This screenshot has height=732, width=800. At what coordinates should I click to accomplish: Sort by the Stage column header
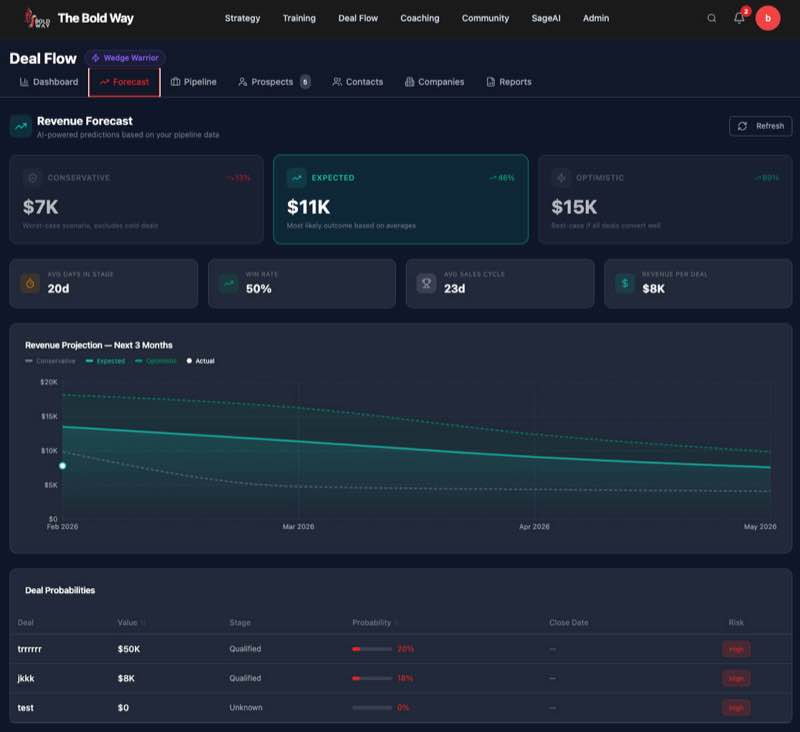(240, 622)
